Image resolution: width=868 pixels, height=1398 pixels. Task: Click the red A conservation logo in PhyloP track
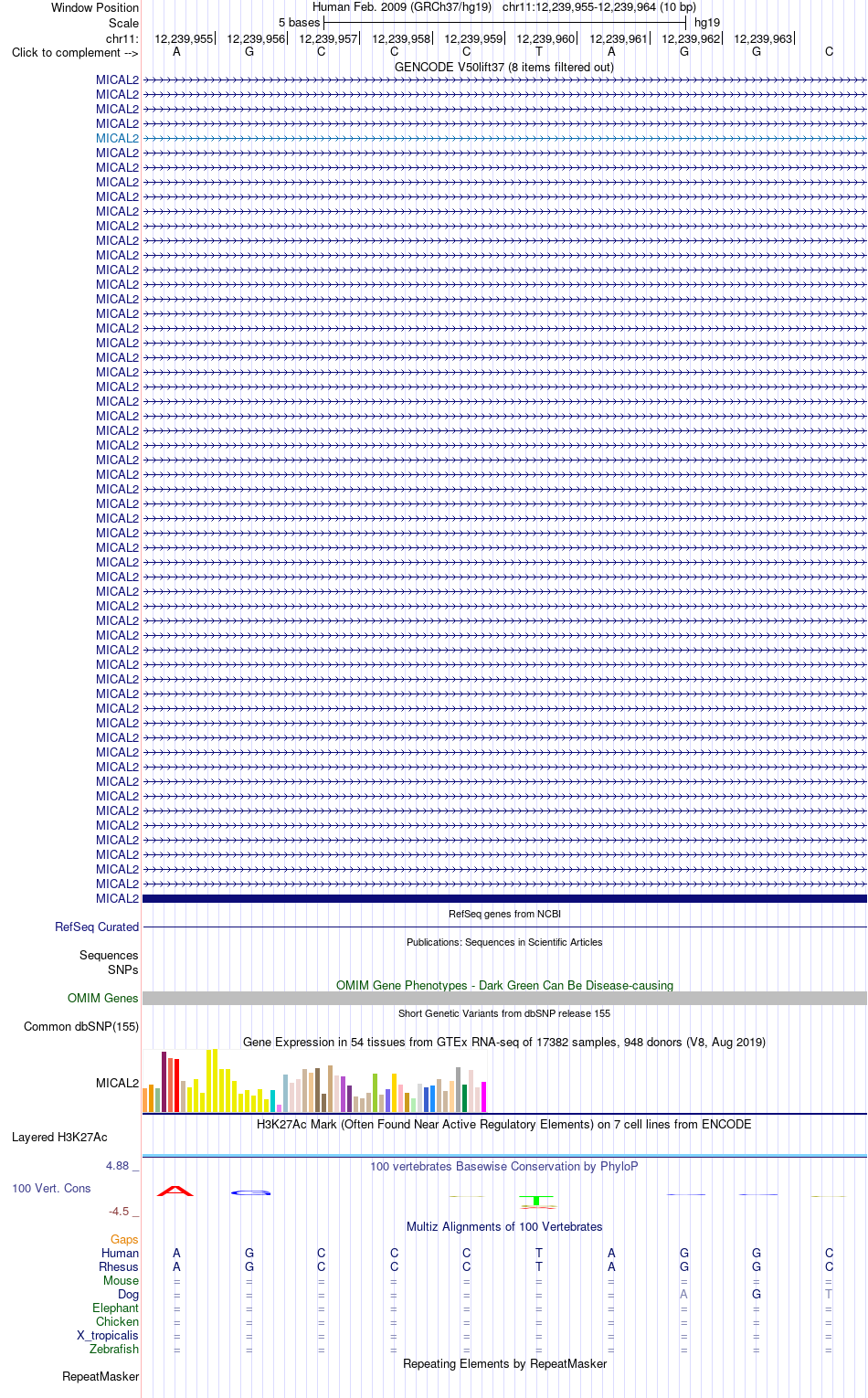(175, 1191)
